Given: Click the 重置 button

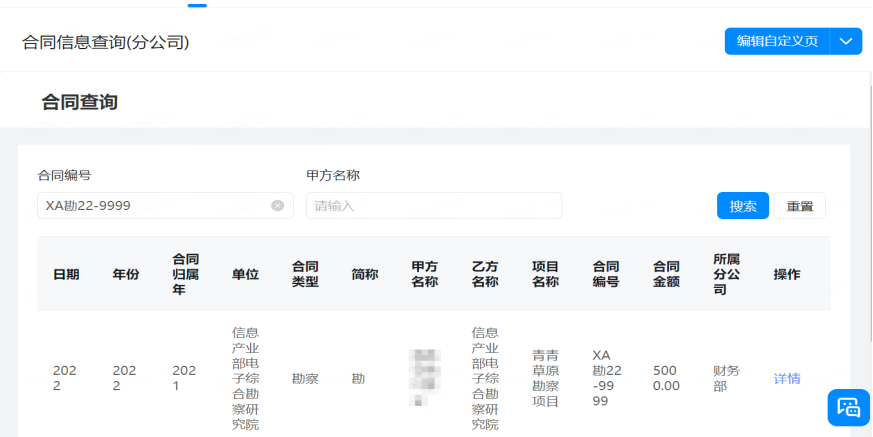Looking at the screenshot, I should click(x=799, y=206).
